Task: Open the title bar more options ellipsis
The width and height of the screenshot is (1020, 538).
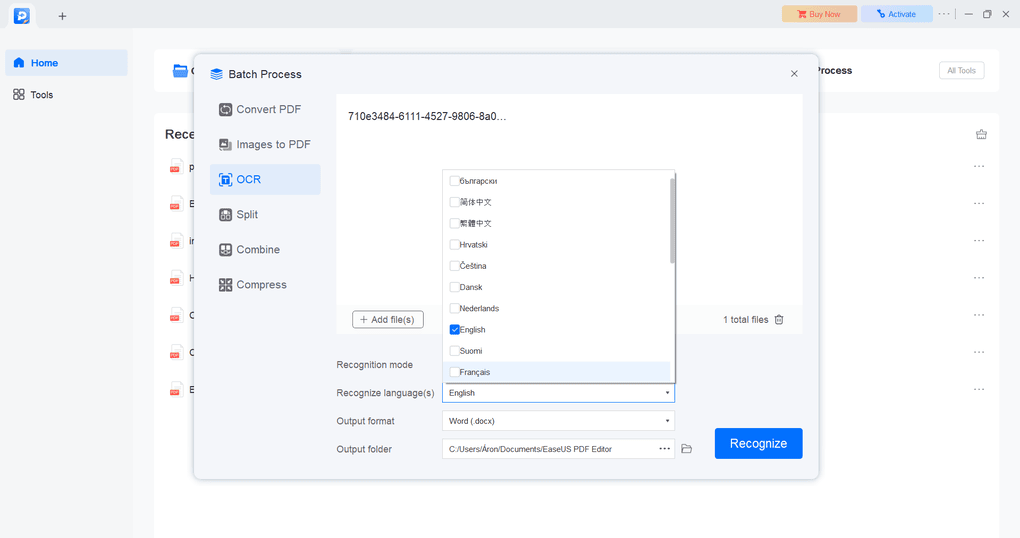Action: pyautogui.click(x=944, y=14)
